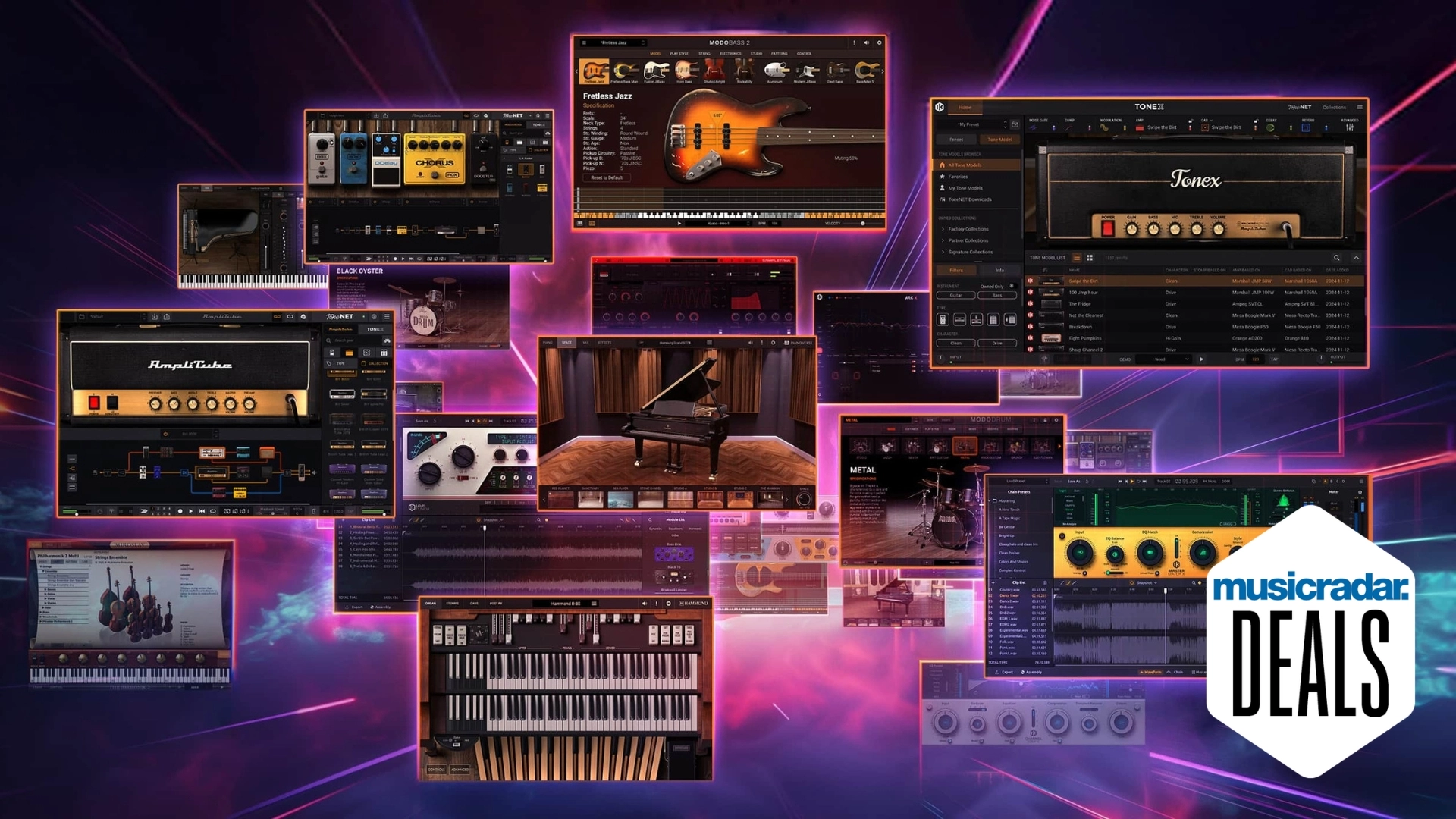1456x819 pixels.
Task: Select Favorites star in TONEX browser
Action: coord(958,177)
